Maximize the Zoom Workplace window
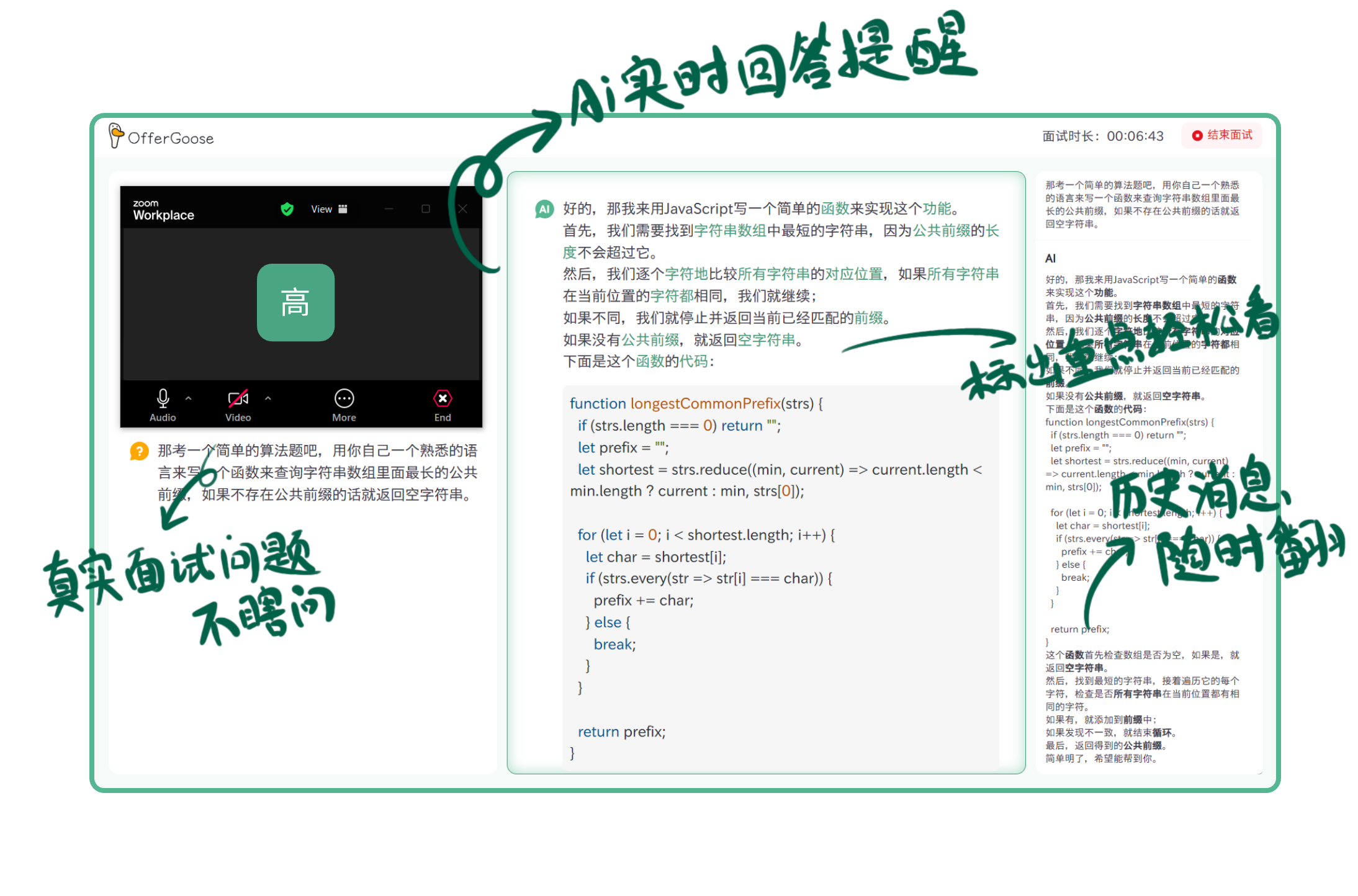1358x896 pixels. point(426,209)
